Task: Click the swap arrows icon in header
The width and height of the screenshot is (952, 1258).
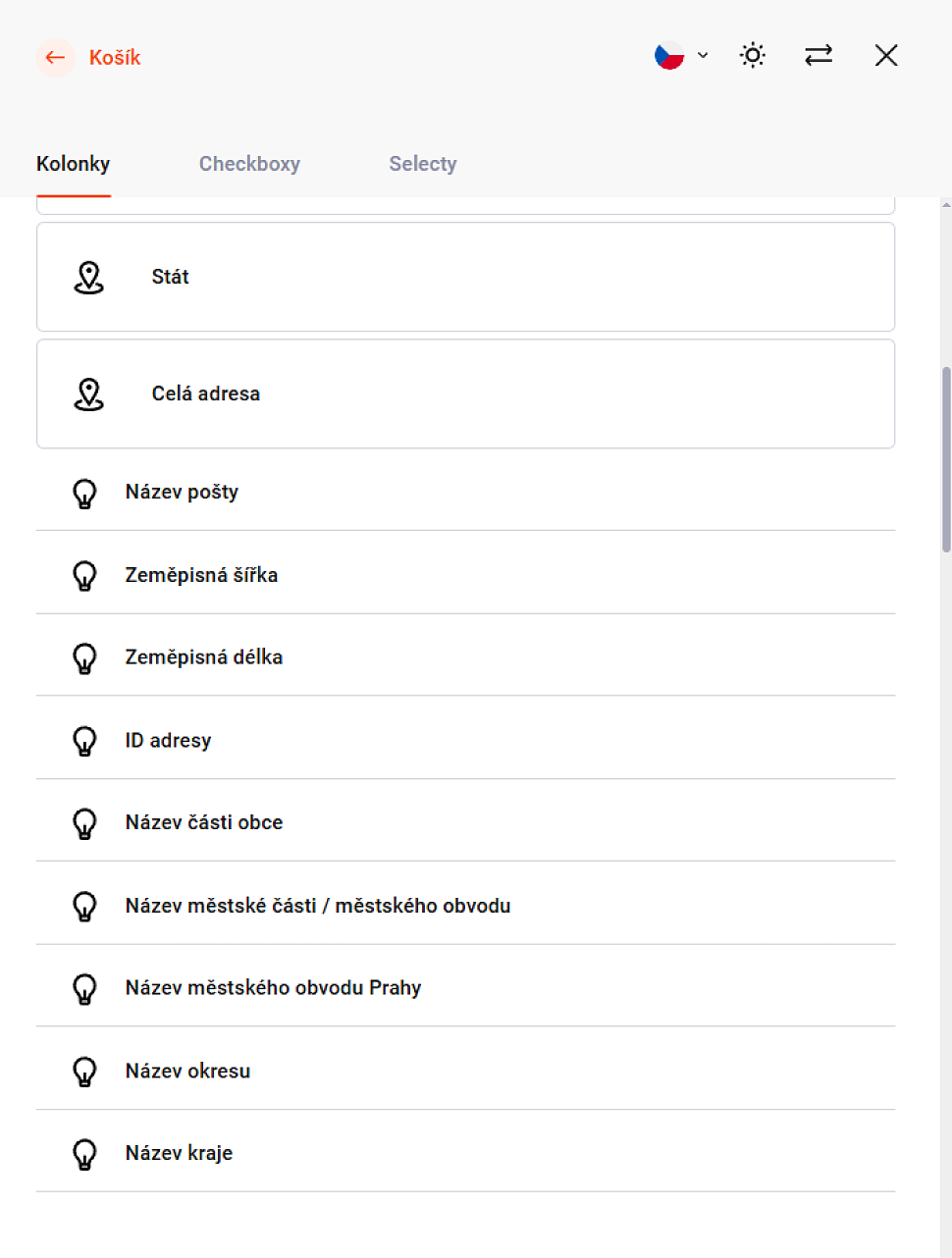Action: [x=819, y=56]
